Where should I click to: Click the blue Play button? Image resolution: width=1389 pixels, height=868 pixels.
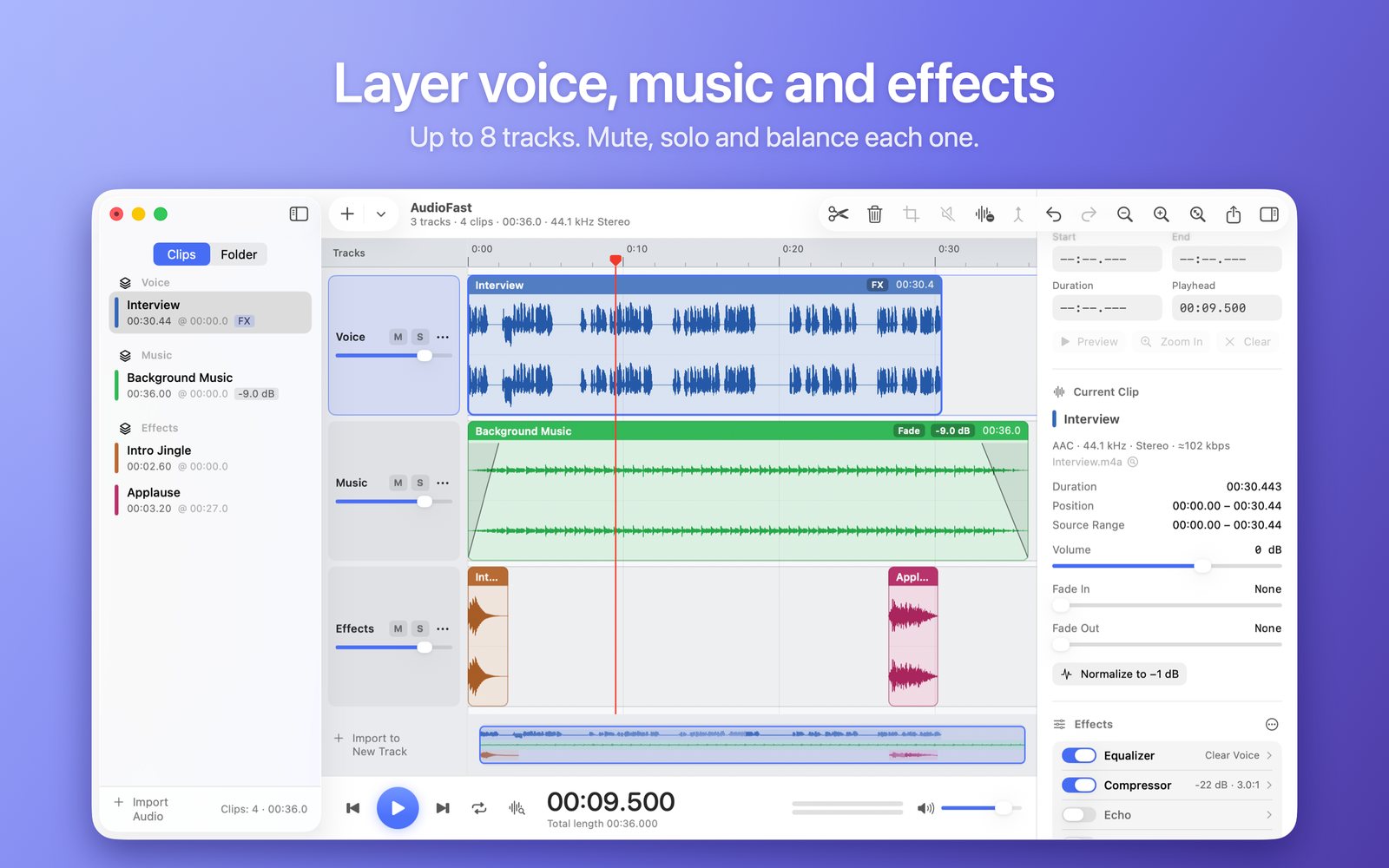click(398, 808)
